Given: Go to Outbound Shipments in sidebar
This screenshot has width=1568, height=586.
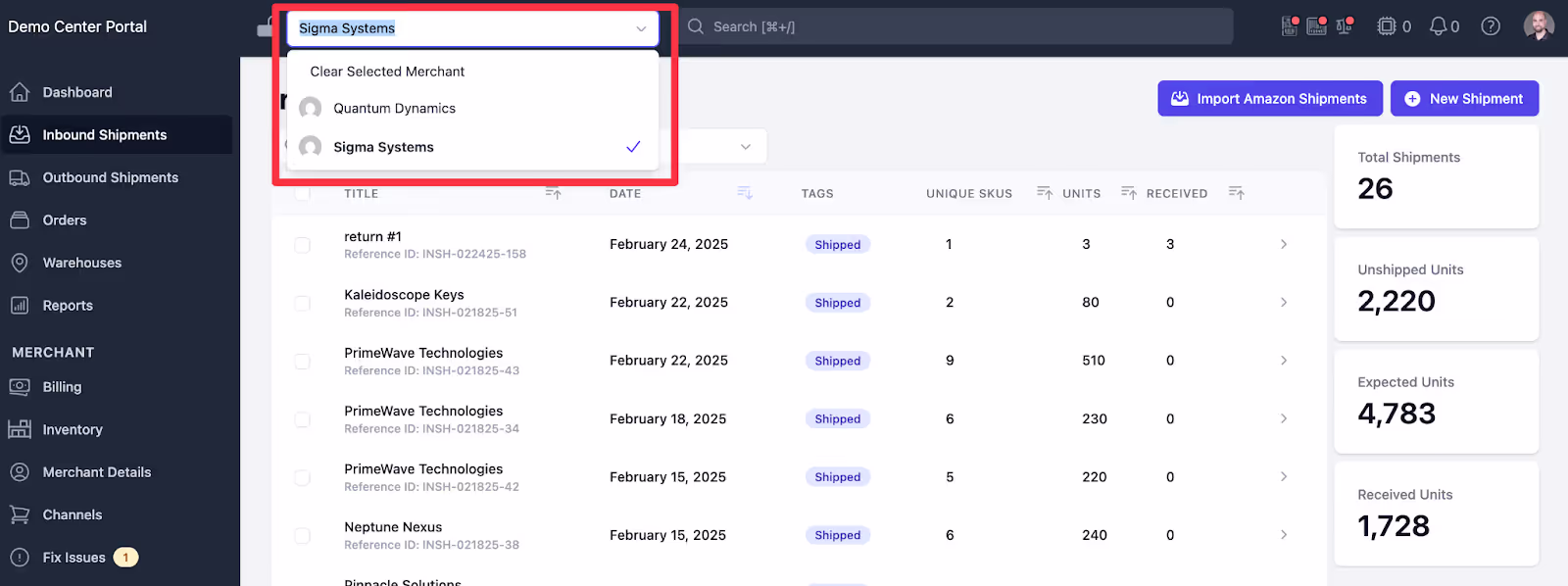Looking at the screenshot, I should point(110,177).
